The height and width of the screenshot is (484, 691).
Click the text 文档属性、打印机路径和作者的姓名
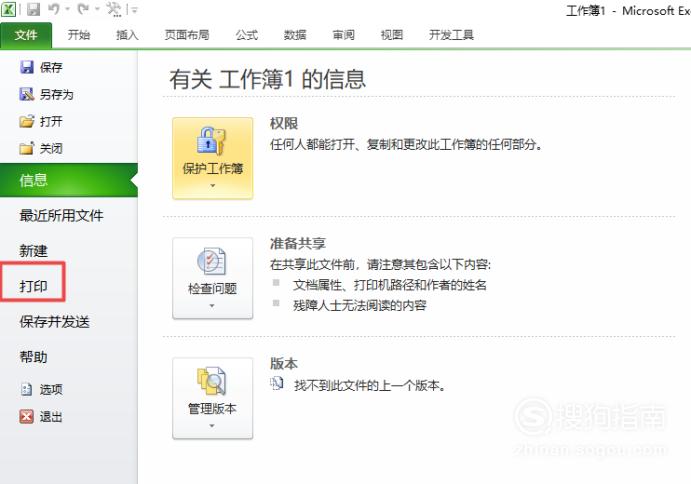390,285
